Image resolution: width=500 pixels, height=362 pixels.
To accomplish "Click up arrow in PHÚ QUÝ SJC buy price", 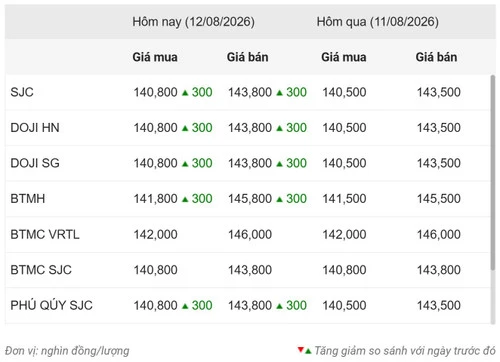I will tap(185, 306).
